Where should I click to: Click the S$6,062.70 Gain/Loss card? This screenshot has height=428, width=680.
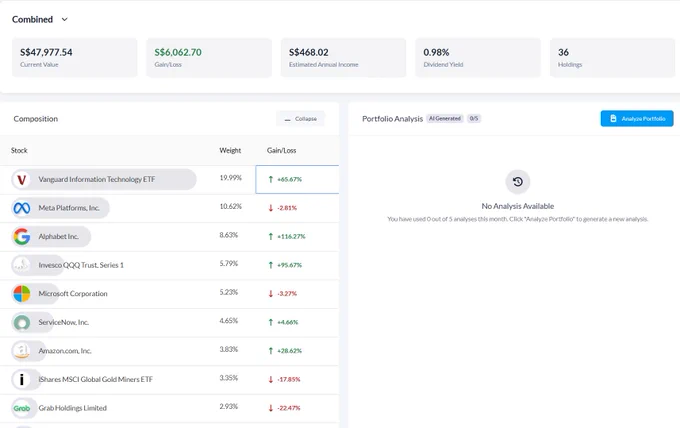[x=209, y=58]
